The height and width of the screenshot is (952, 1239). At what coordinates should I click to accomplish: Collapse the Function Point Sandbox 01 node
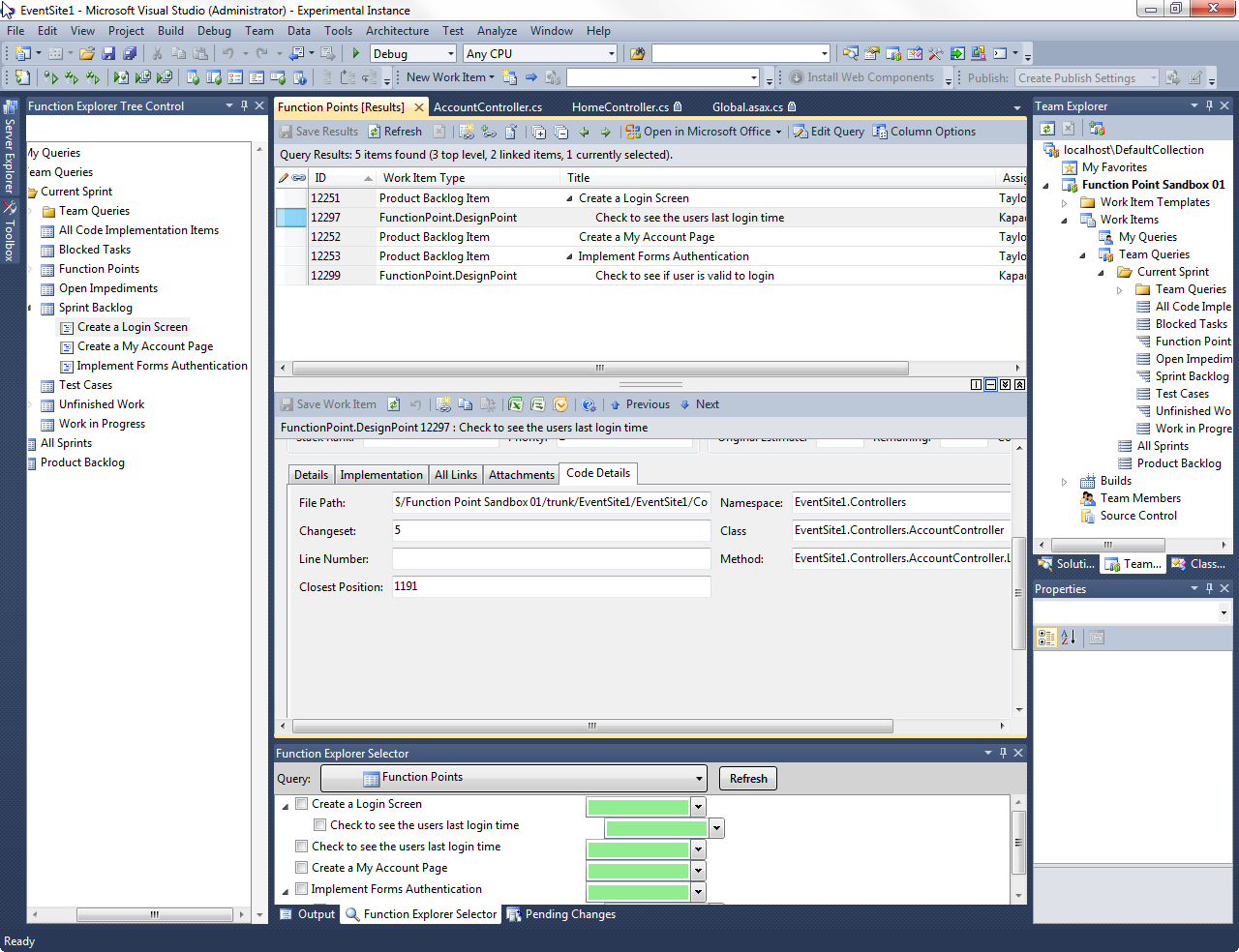click(1045, 185)
